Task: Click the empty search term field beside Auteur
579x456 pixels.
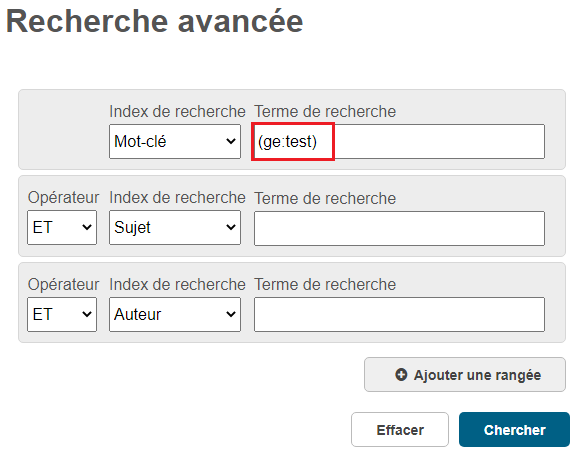Action: point(399,314)
